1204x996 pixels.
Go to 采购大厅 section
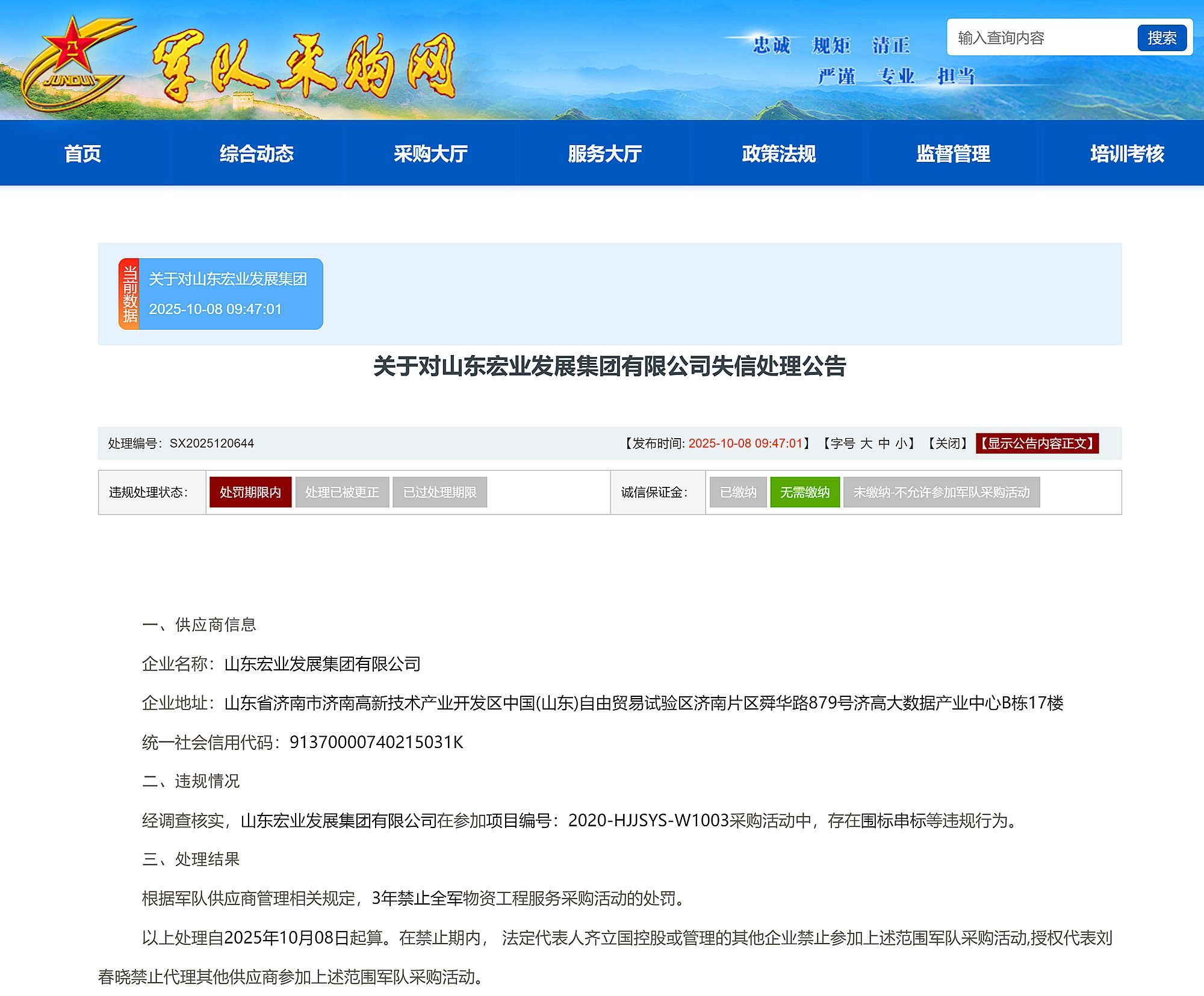[x=430, y=153]
